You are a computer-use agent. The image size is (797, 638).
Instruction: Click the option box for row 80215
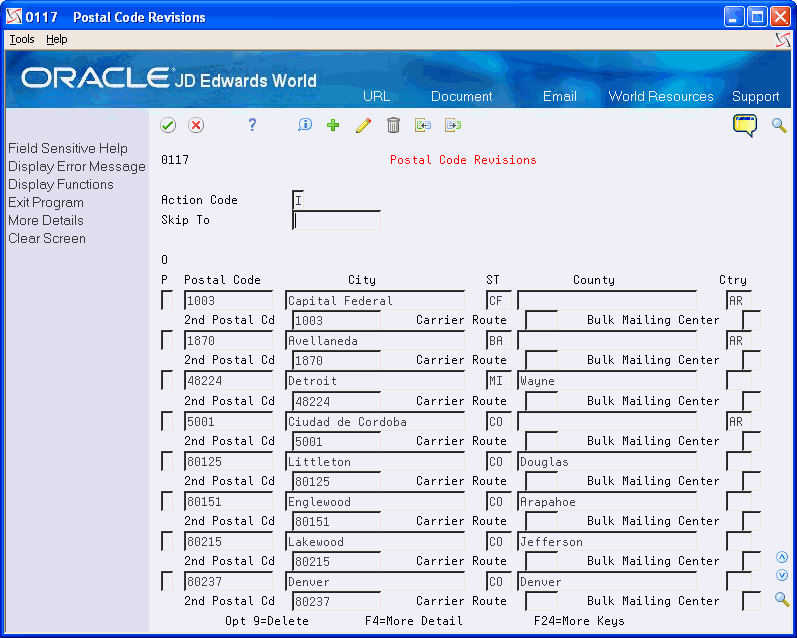[167, 541]
